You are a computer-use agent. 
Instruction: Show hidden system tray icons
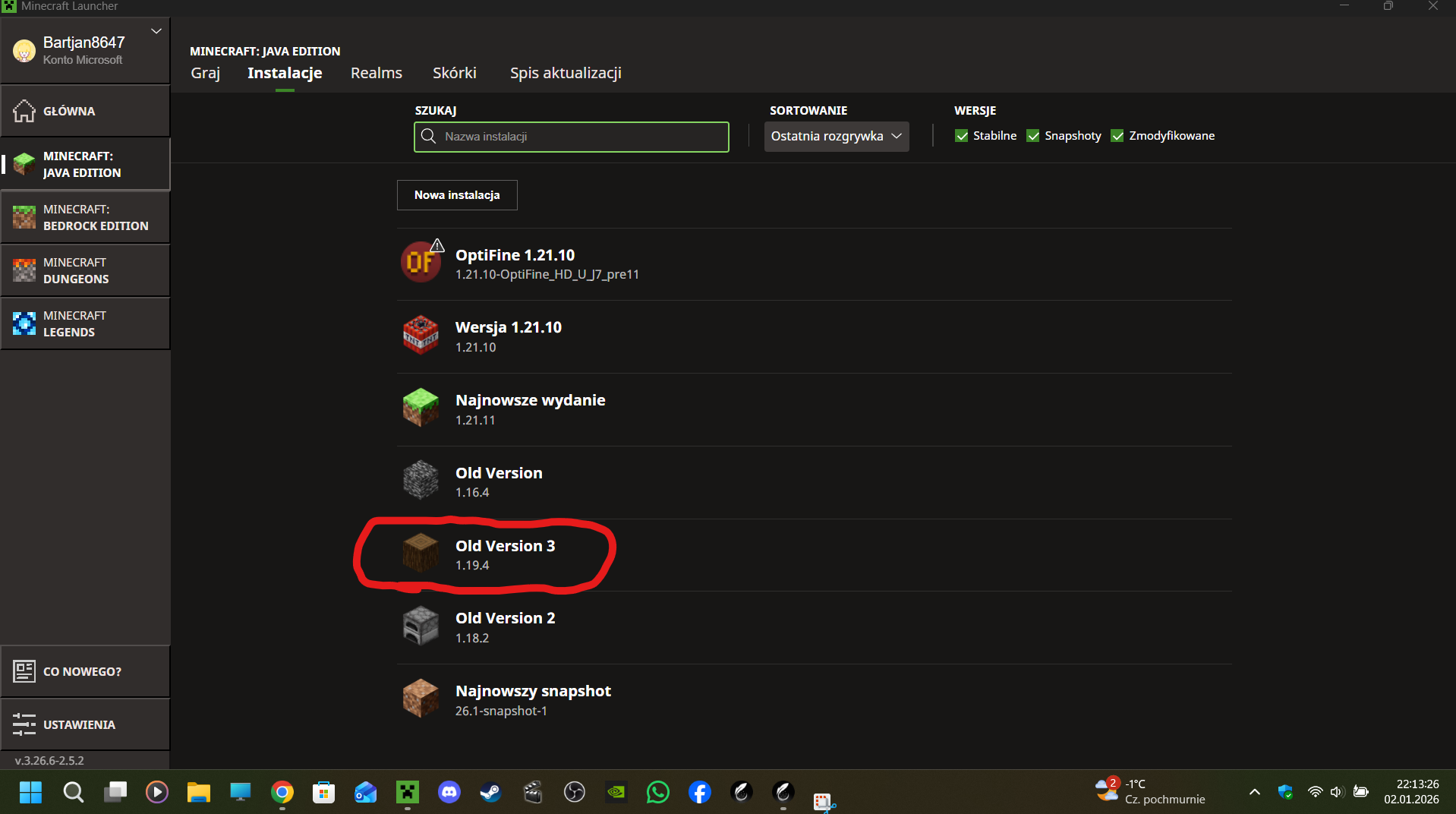(x=1255, y=792)
